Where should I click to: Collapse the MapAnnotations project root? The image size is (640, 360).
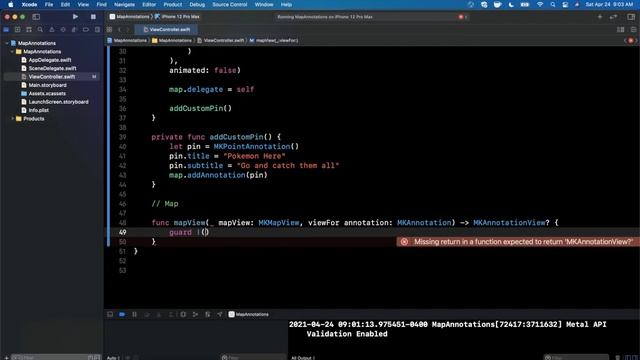pos(7,43)
